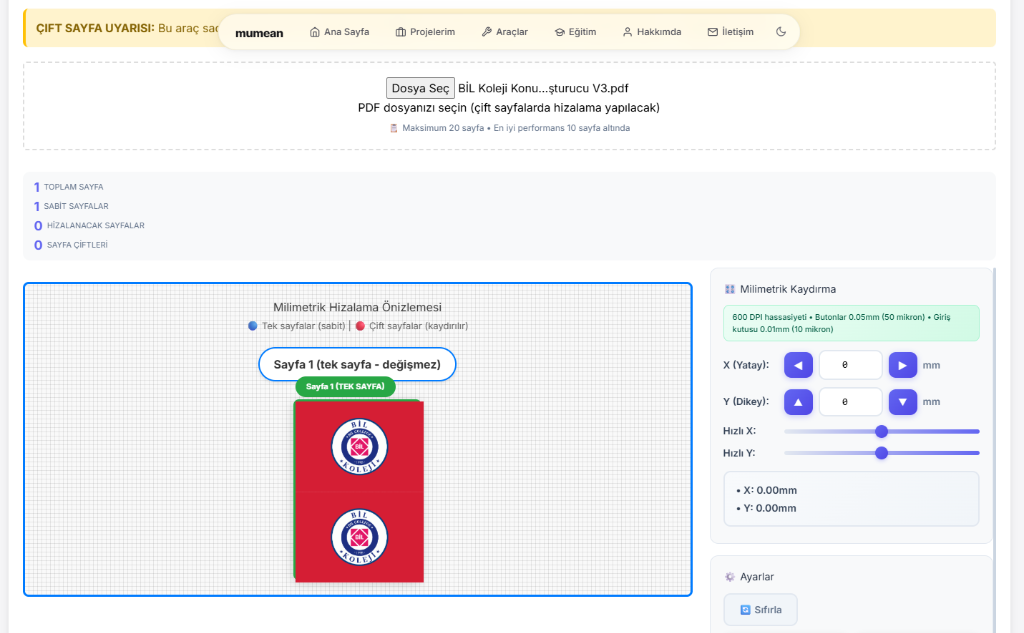Click the graduation cap icon beside Eğitim
This screenshot has height=633, width=1024.
(560, 32)
